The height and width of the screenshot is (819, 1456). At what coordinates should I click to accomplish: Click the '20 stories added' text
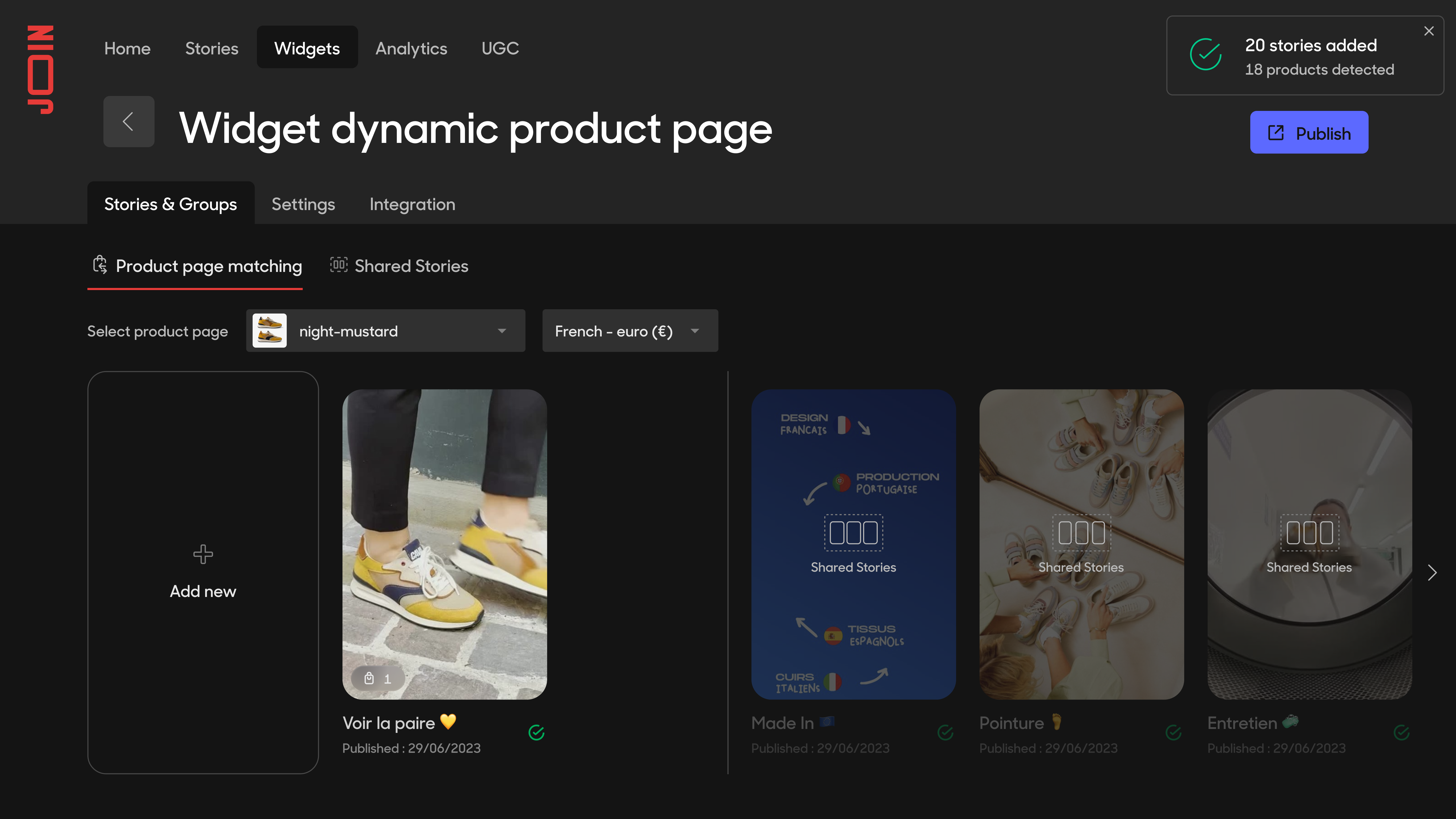click(1311, 45)
